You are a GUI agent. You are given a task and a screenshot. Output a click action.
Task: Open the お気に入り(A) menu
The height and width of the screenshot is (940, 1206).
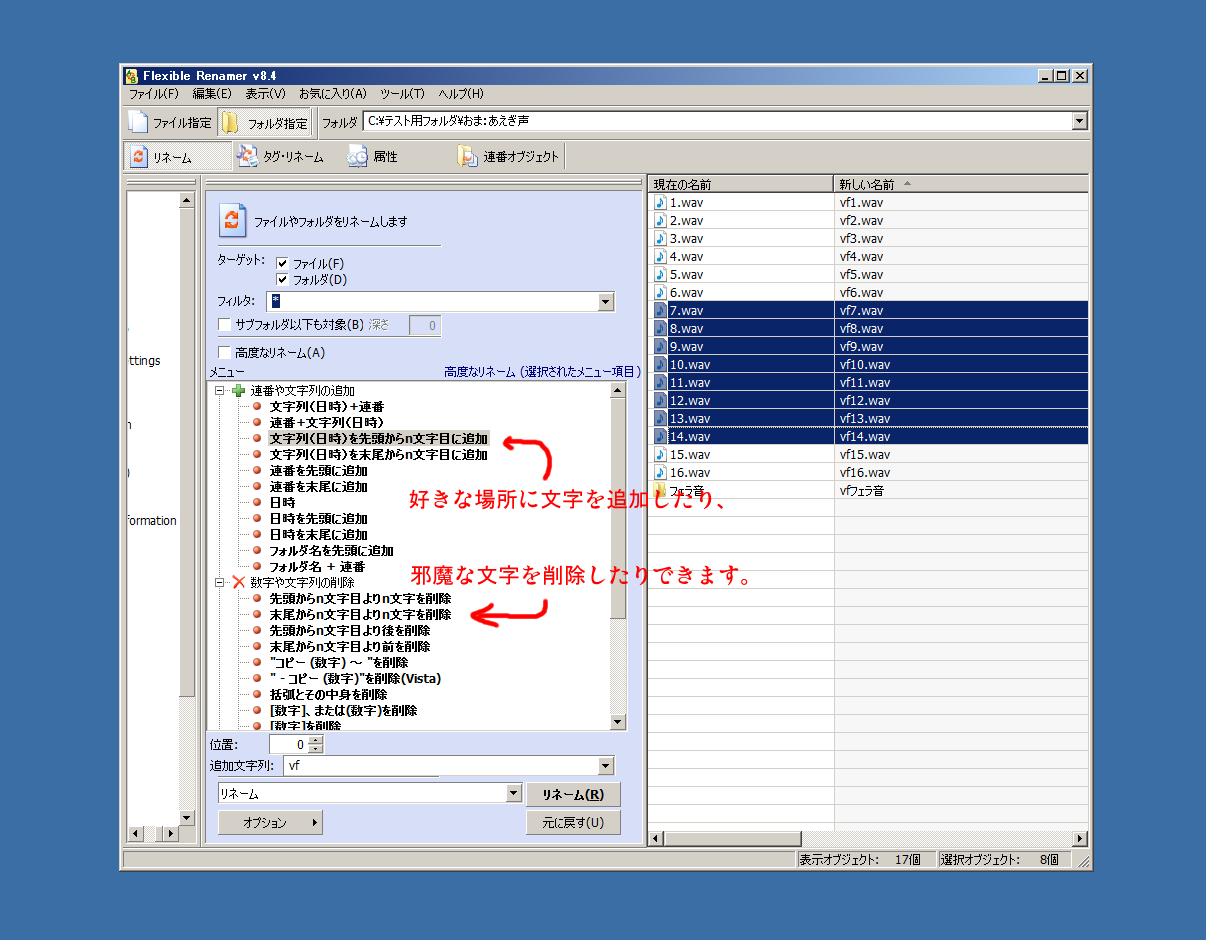tap(332, 94)
